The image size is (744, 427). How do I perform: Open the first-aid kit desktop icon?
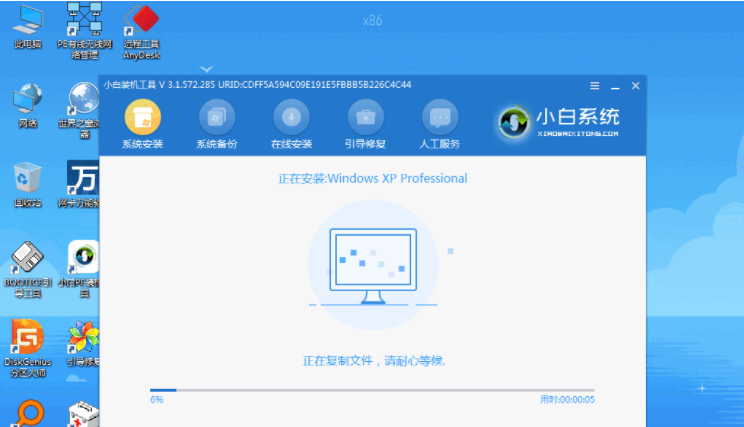pos(84,415)
